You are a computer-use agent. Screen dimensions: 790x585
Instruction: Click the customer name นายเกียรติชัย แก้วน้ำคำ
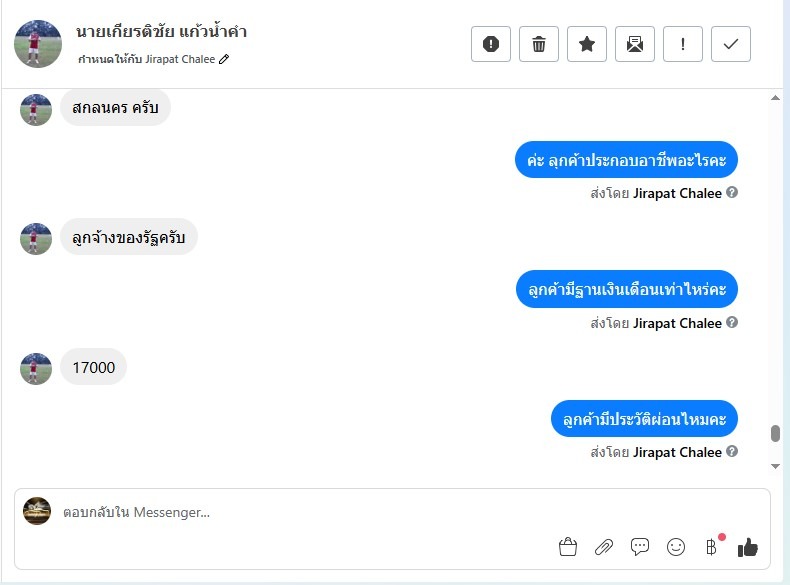(x=161, y=32)
